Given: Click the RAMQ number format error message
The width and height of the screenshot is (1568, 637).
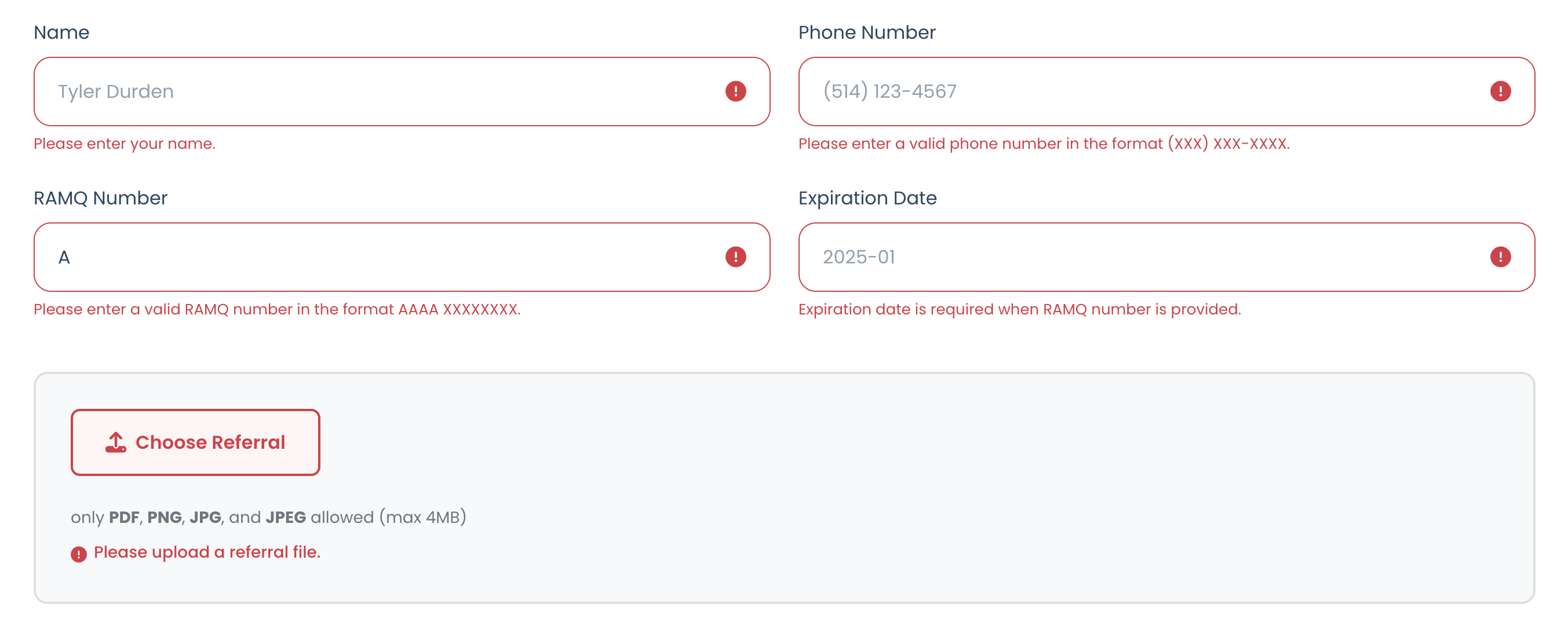Looking at the screenshot, I should click(x=277, y=309).
